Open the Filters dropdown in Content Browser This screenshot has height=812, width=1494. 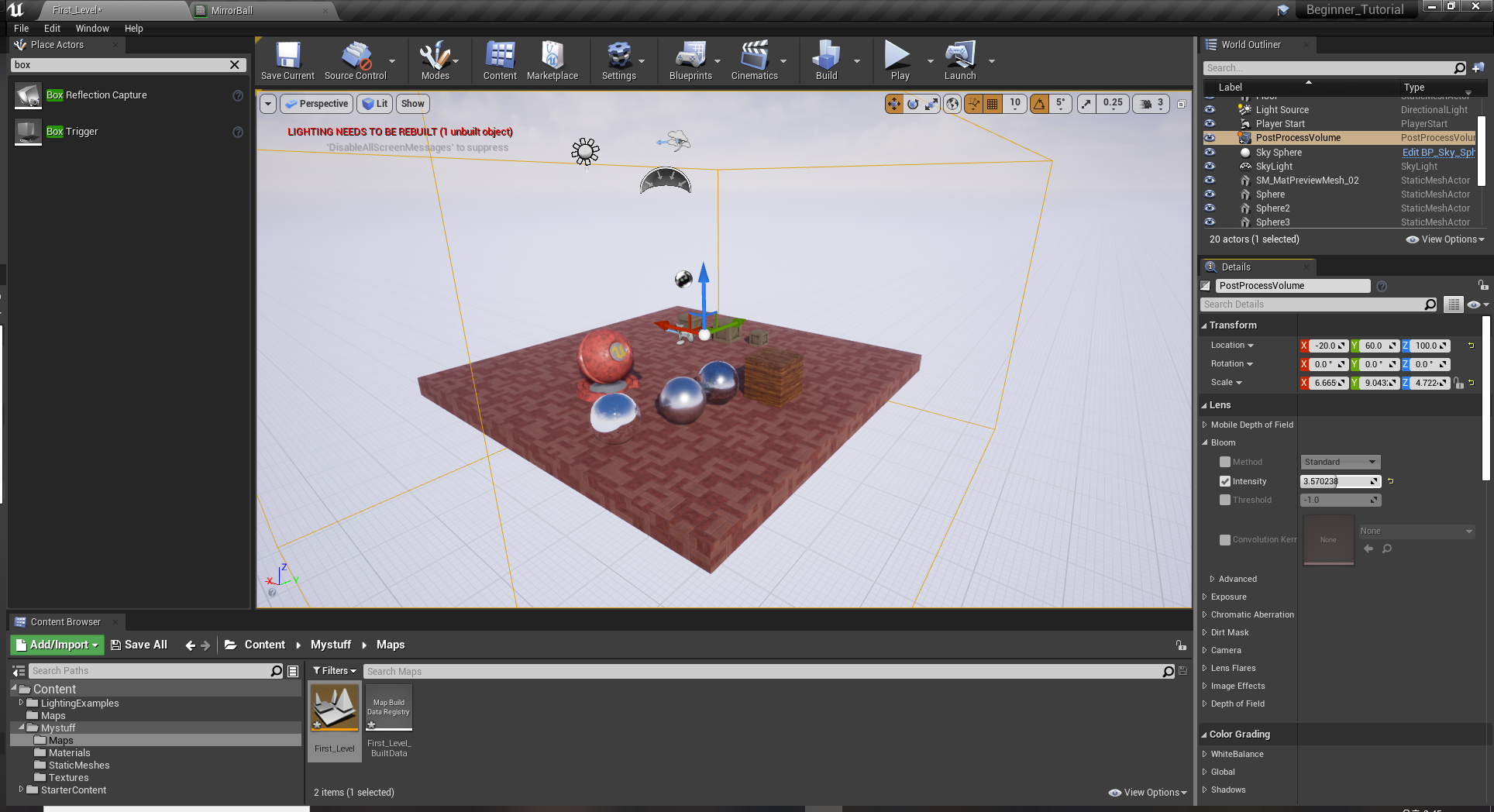334,671
